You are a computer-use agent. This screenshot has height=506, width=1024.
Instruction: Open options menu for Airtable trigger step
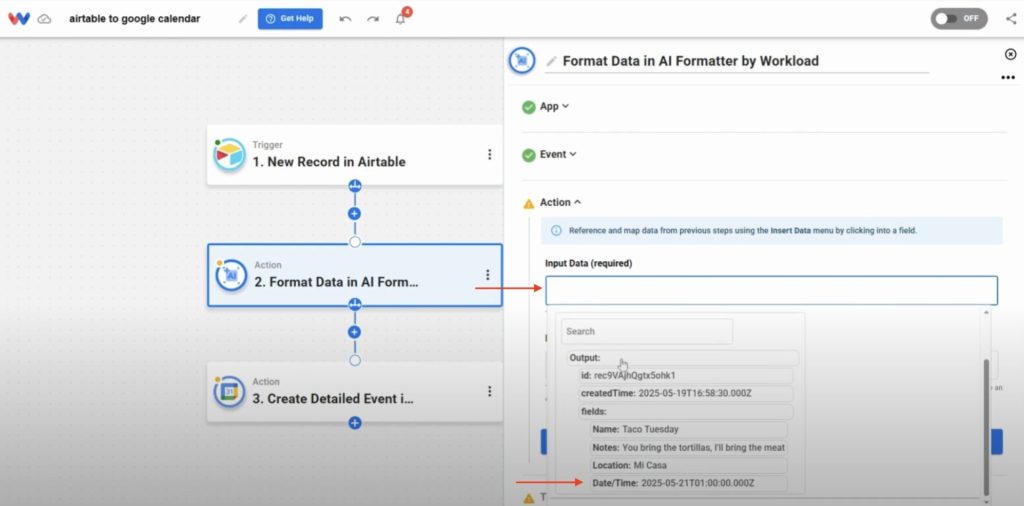(x=489, y=155)
